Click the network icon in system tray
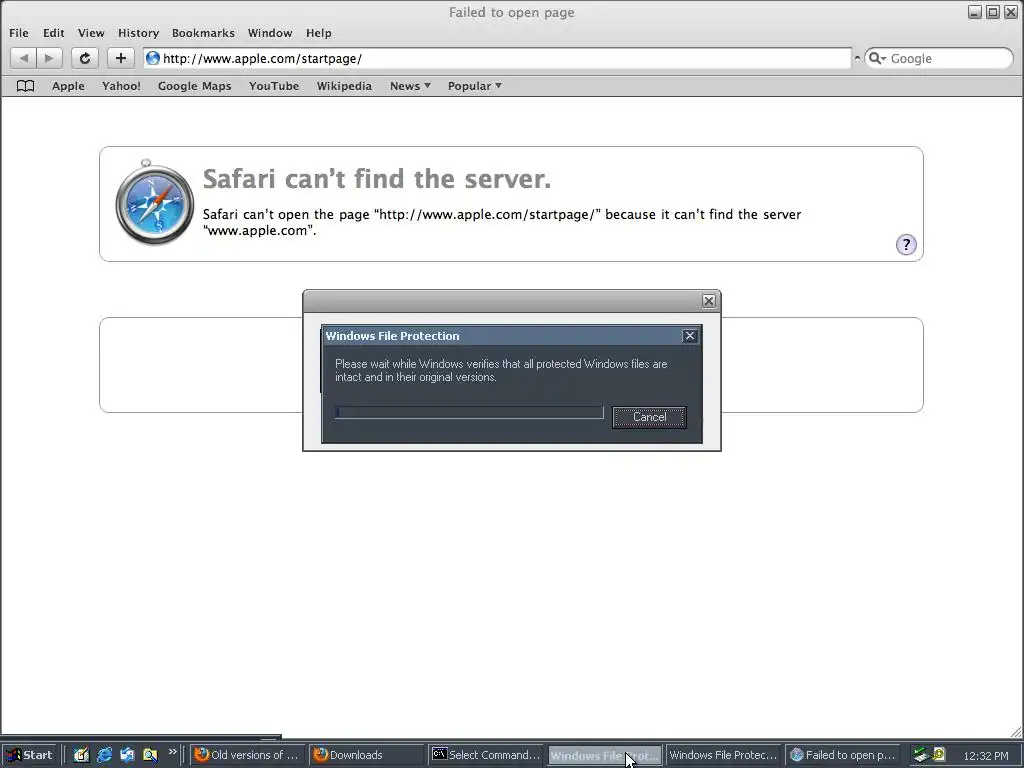The image size is (1024, 768). point(921,755)
